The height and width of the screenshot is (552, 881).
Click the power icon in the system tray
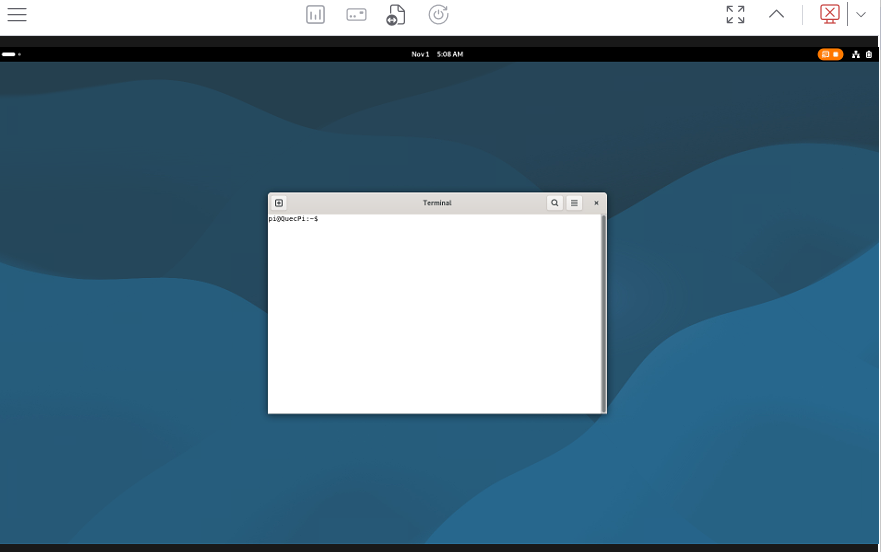tap(868, 54)
